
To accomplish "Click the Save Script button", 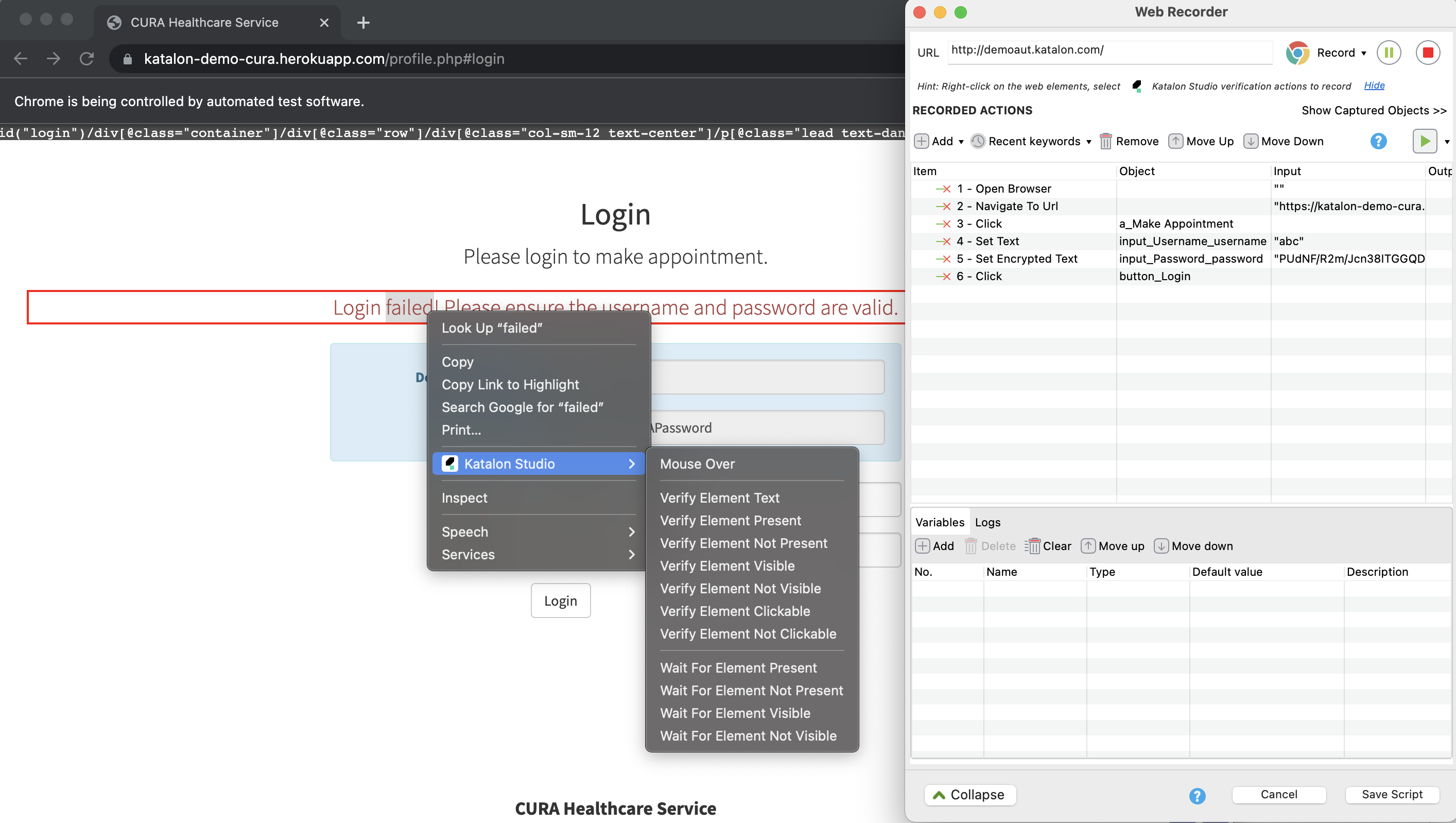I will tap(1392, 794).
